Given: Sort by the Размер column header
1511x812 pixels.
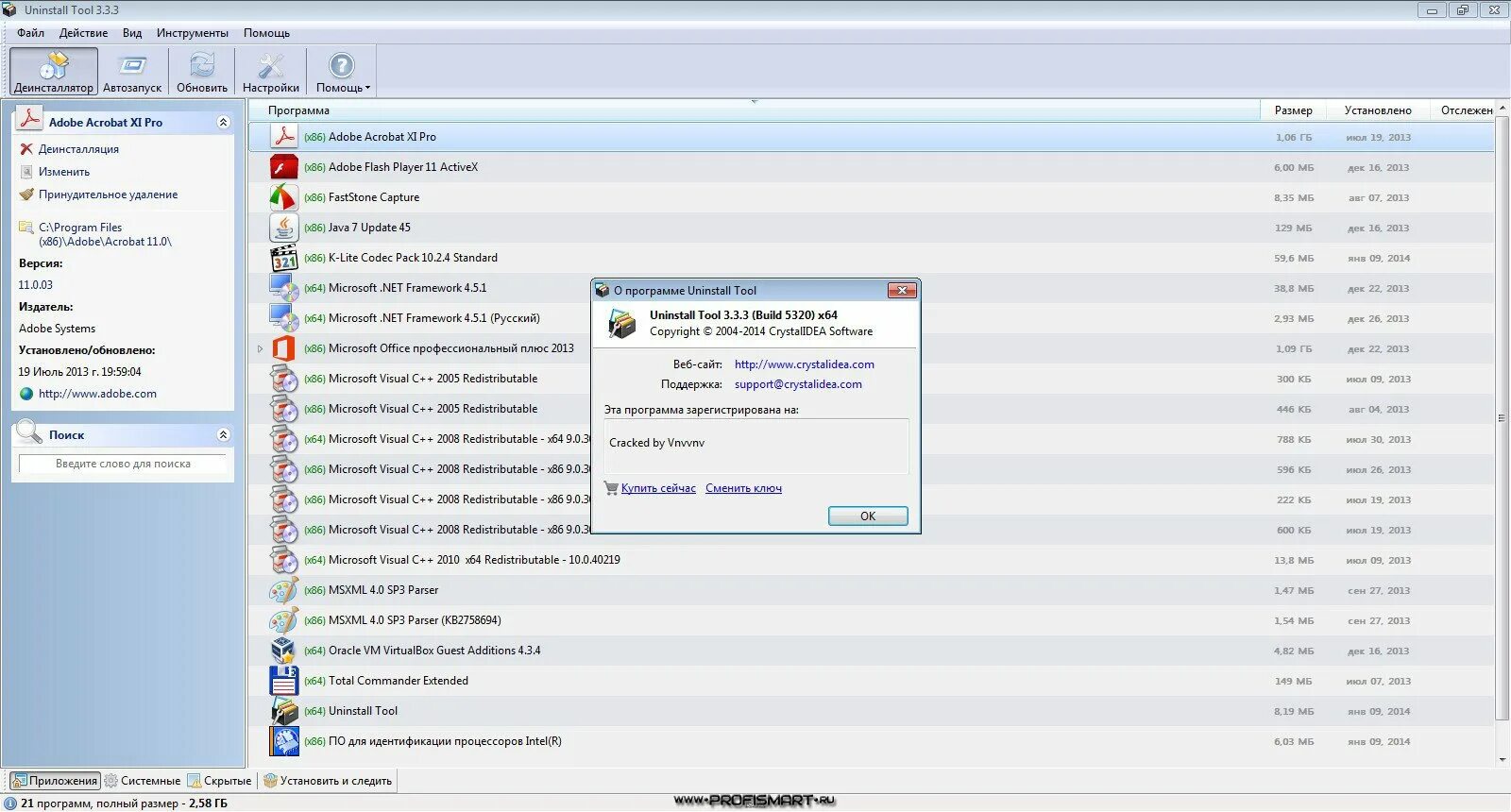Looking at the screenshot, I should [1294, 110].
